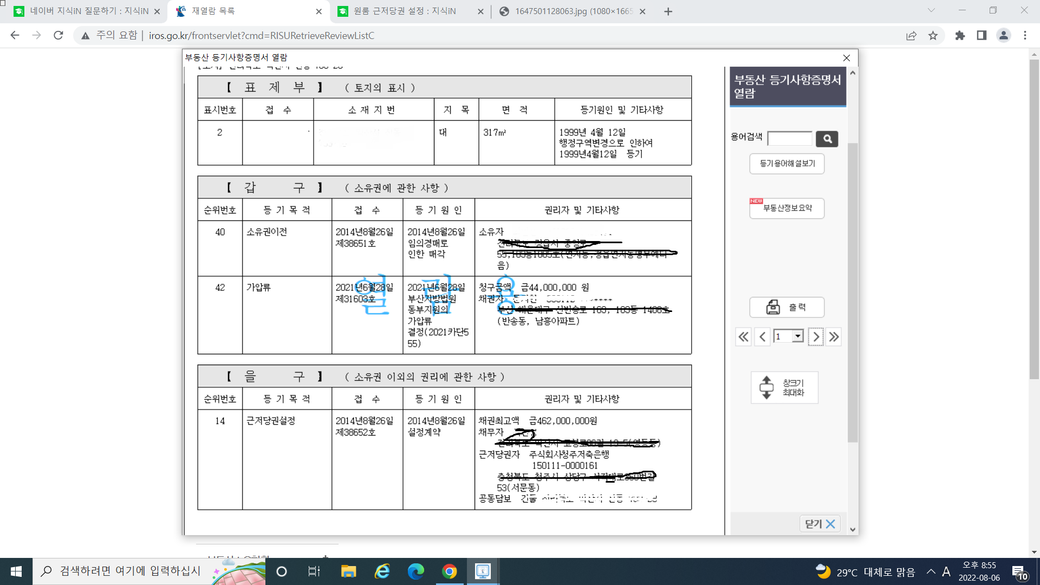Open the Chrome three-dot menu

click(1025, 36)
